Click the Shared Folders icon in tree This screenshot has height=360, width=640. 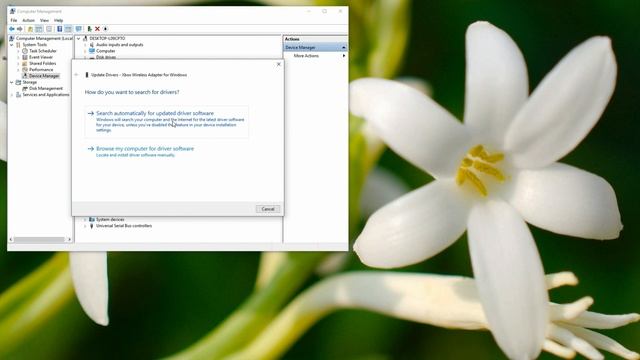pyautogui.click(x=25, y=63)
